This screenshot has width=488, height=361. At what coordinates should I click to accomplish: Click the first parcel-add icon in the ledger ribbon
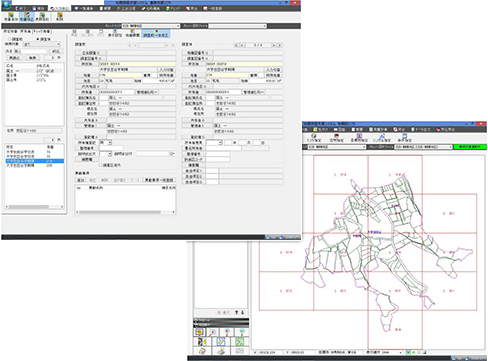pyautogui.click(x=11, y=17)
